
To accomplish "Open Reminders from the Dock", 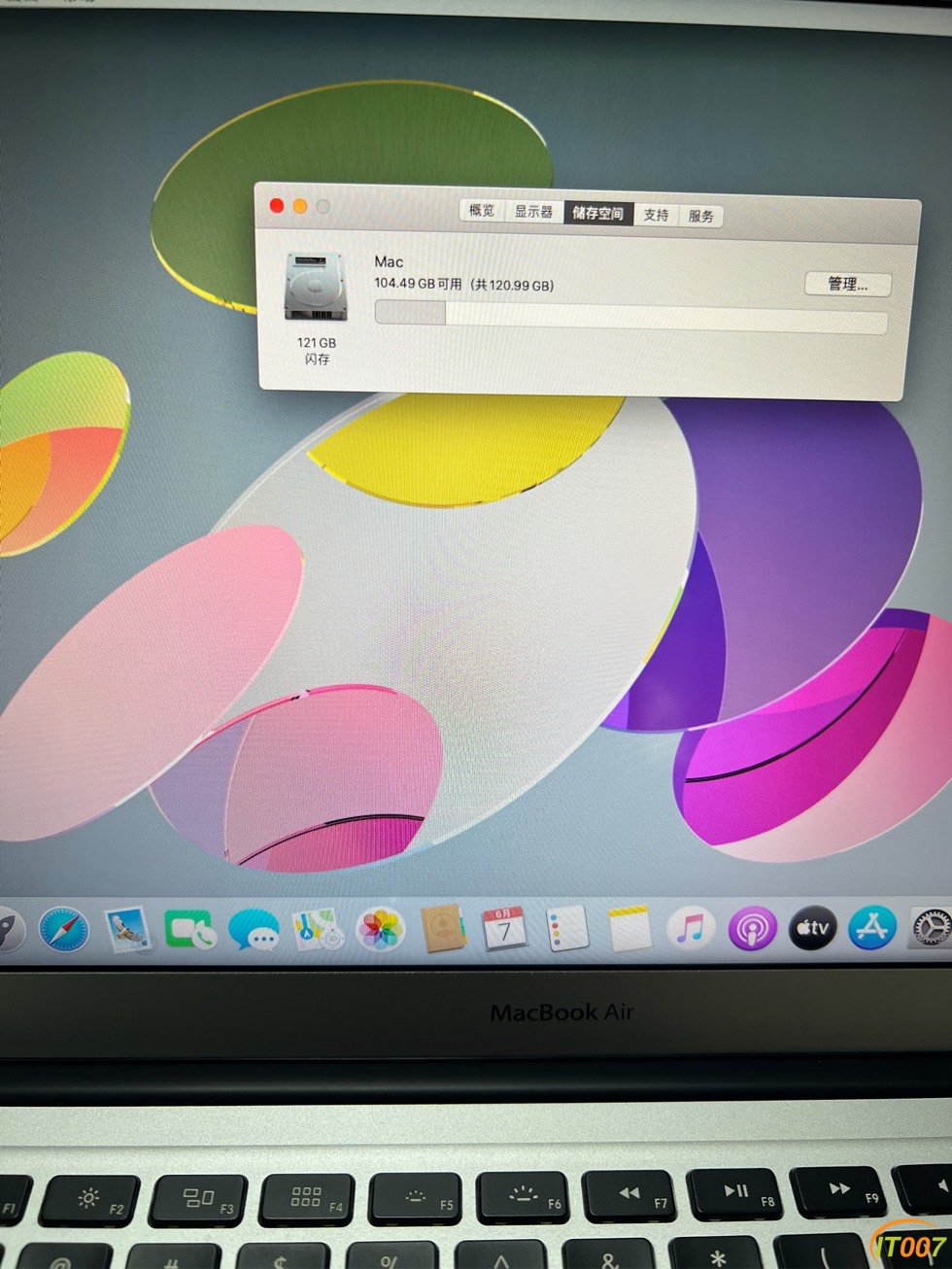I will coord(567,930).
